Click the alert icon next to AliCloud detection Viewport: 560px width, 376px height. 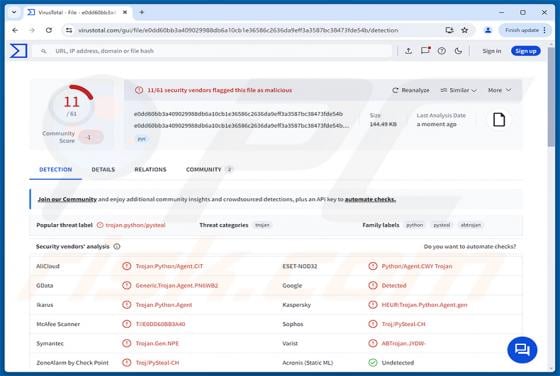pos(126,266)
